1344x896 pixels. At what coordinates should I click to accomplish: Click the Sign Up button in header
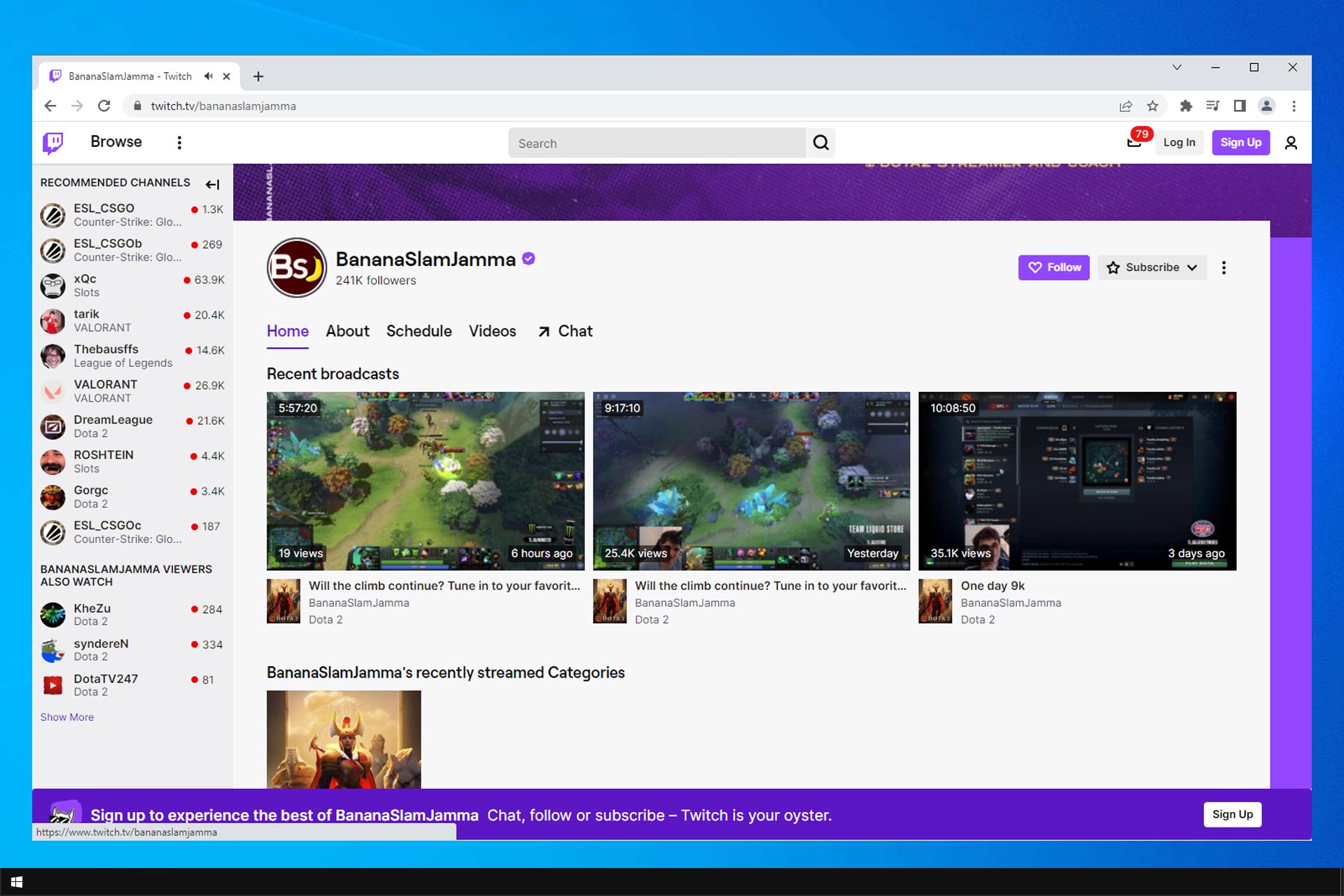[x=1240, y=143]
